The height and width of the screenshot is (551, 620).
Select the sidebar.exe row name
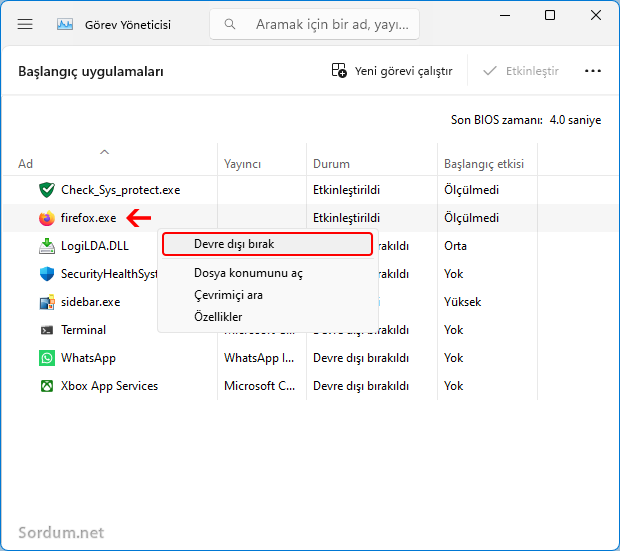[x=91, y=302]
